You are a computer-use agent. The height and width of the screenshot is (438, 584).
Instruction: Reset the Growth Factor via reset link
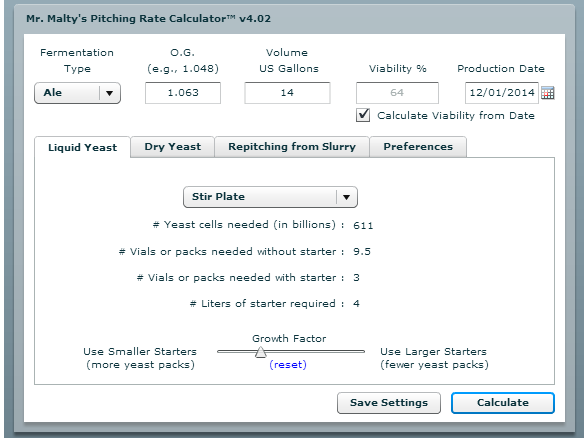(288, 365)
